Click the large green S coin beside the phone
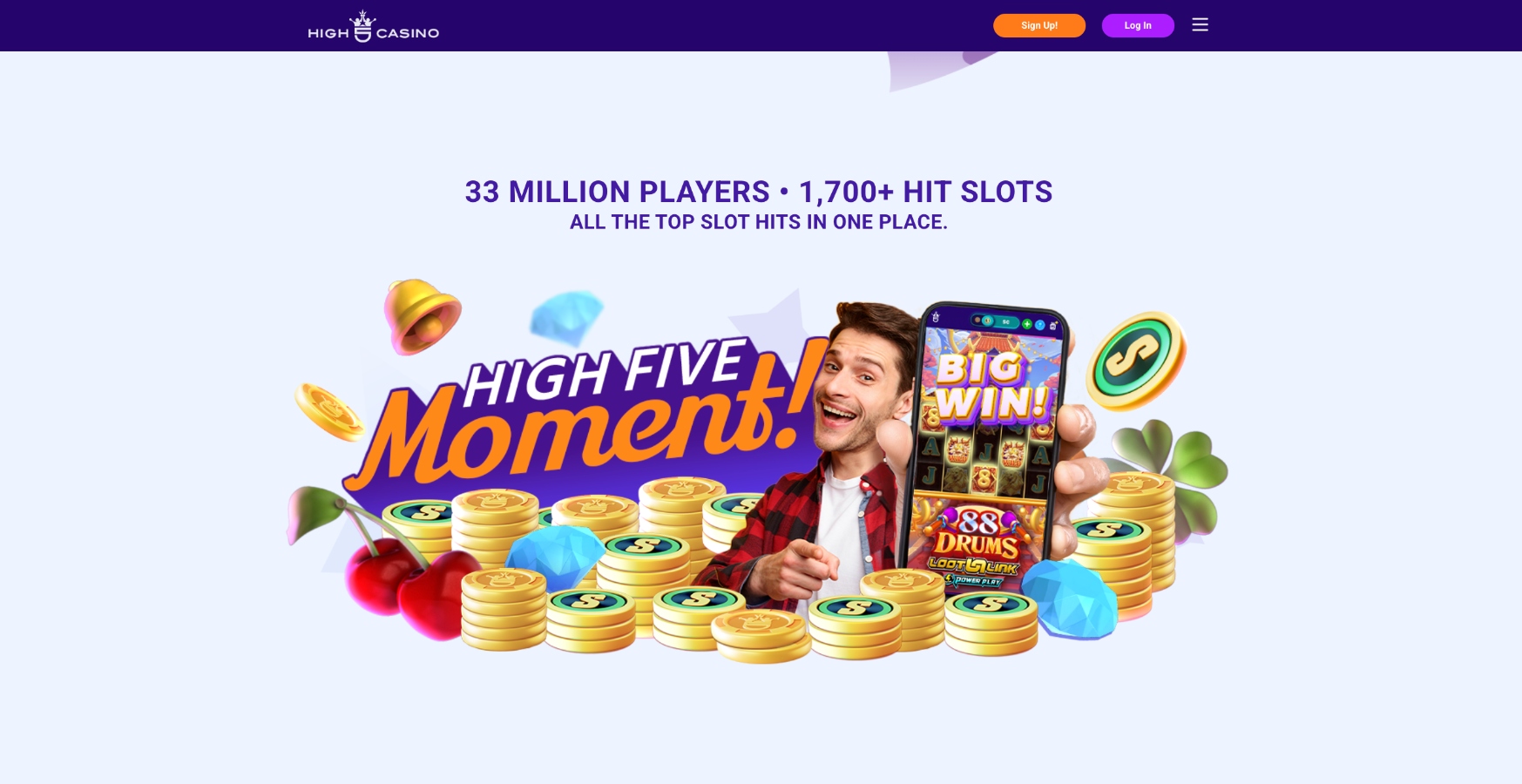The width and height of the screenshot is (1522, 784). (1135, 360)
